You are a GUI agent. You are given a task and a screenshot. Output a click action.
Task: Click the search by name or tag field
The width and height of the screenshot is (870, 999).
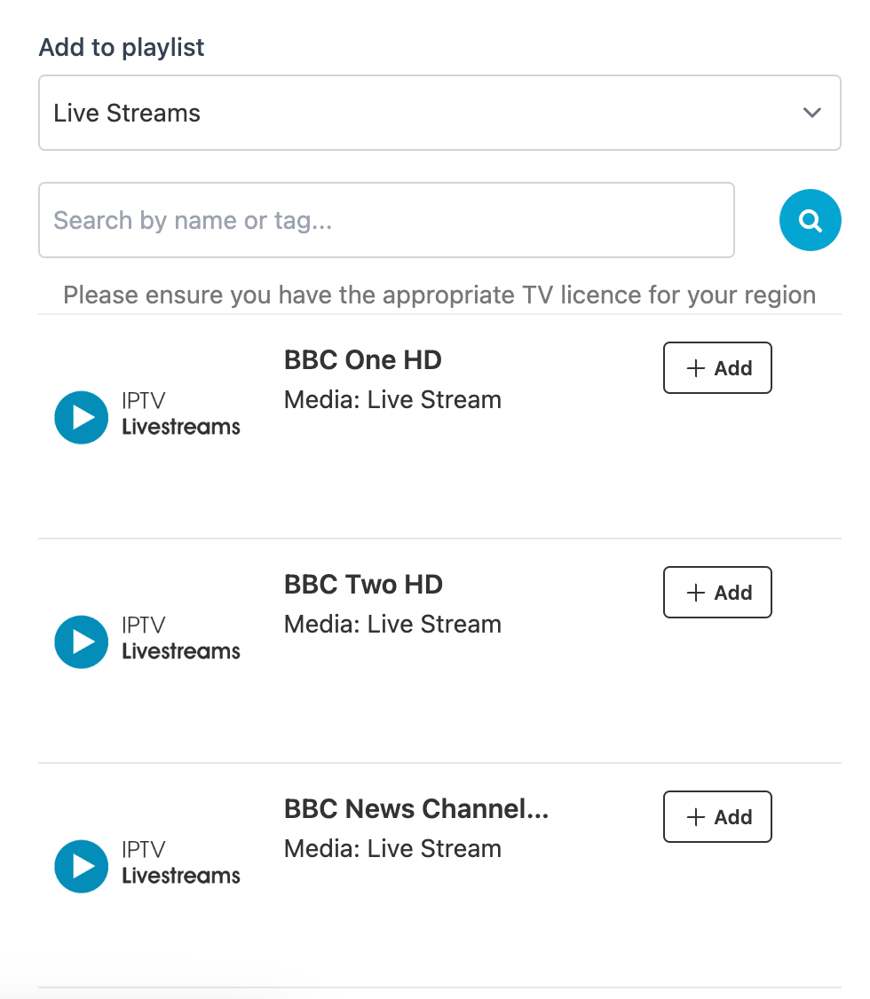coord(386,220)
